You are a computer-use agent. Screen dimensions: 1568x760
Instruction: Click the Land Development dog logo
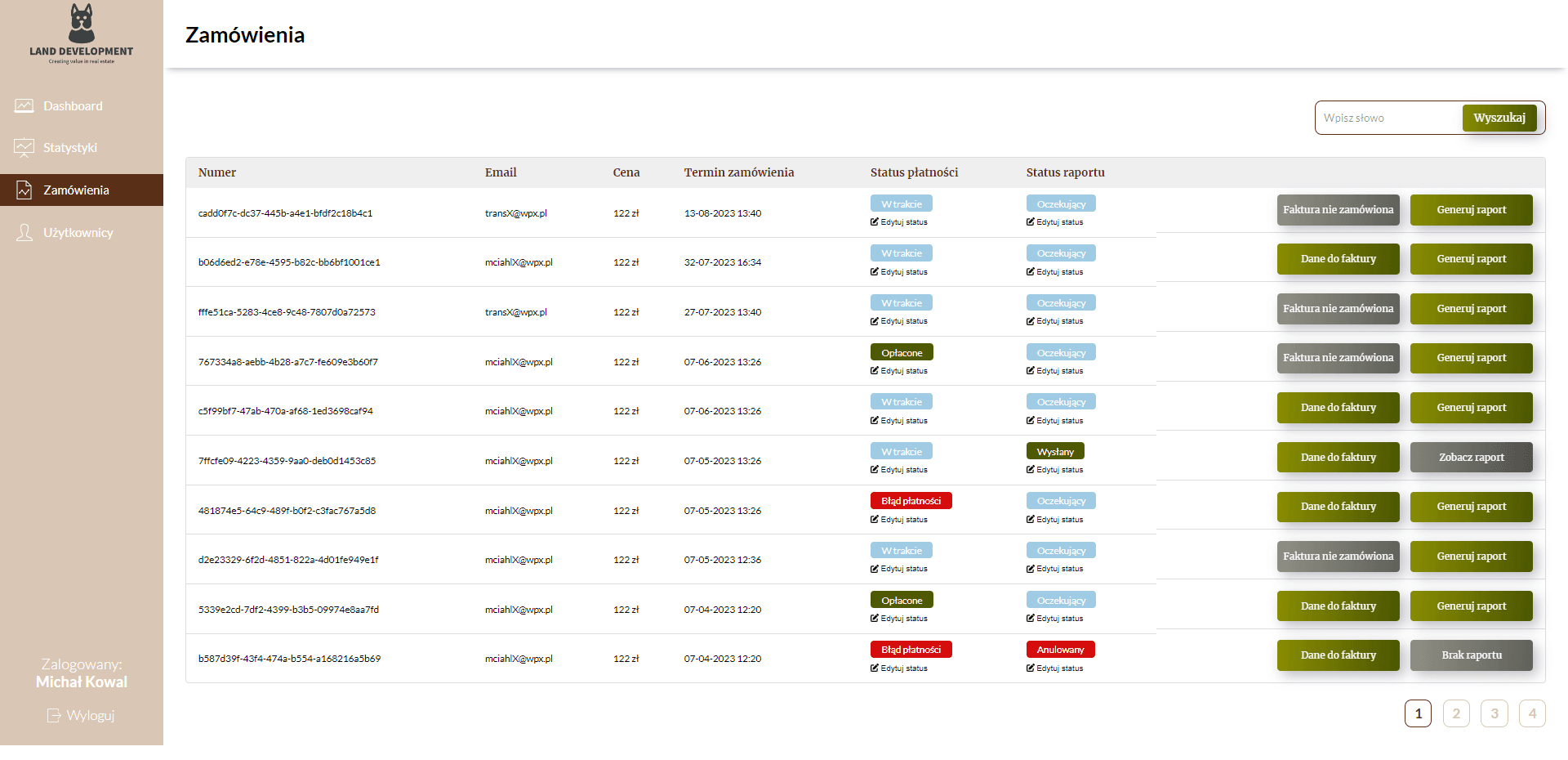[x=81, y=24]
